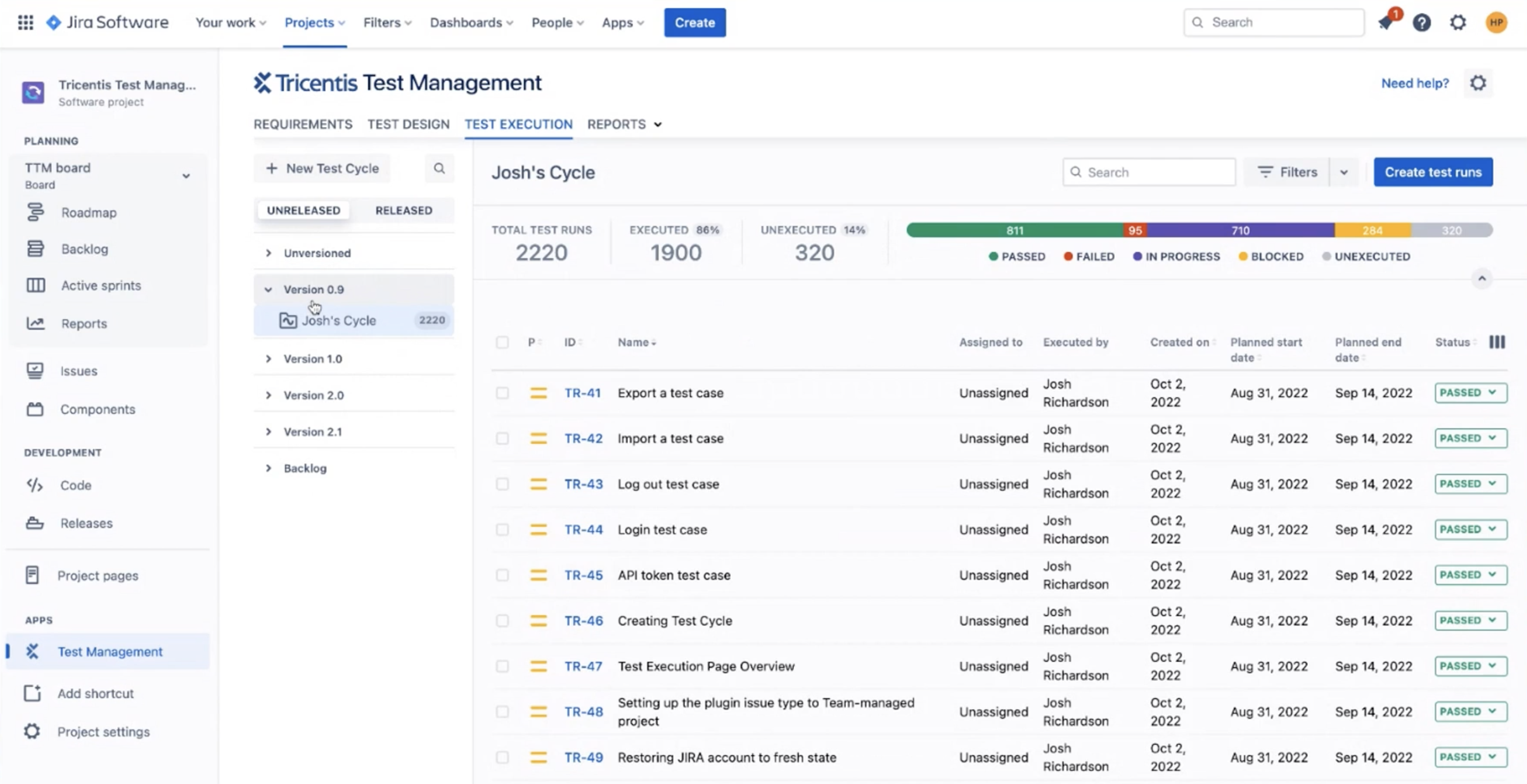Switch to the TEST DESIGN tab

point(408,125)
